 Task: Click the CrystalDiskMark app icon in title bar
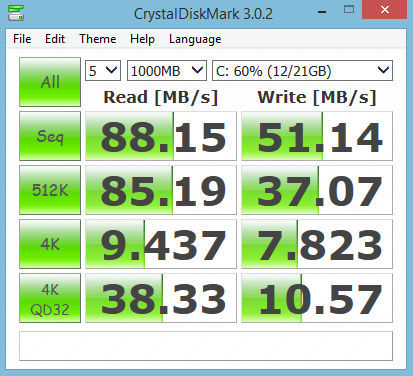click(x=16, y=13)
